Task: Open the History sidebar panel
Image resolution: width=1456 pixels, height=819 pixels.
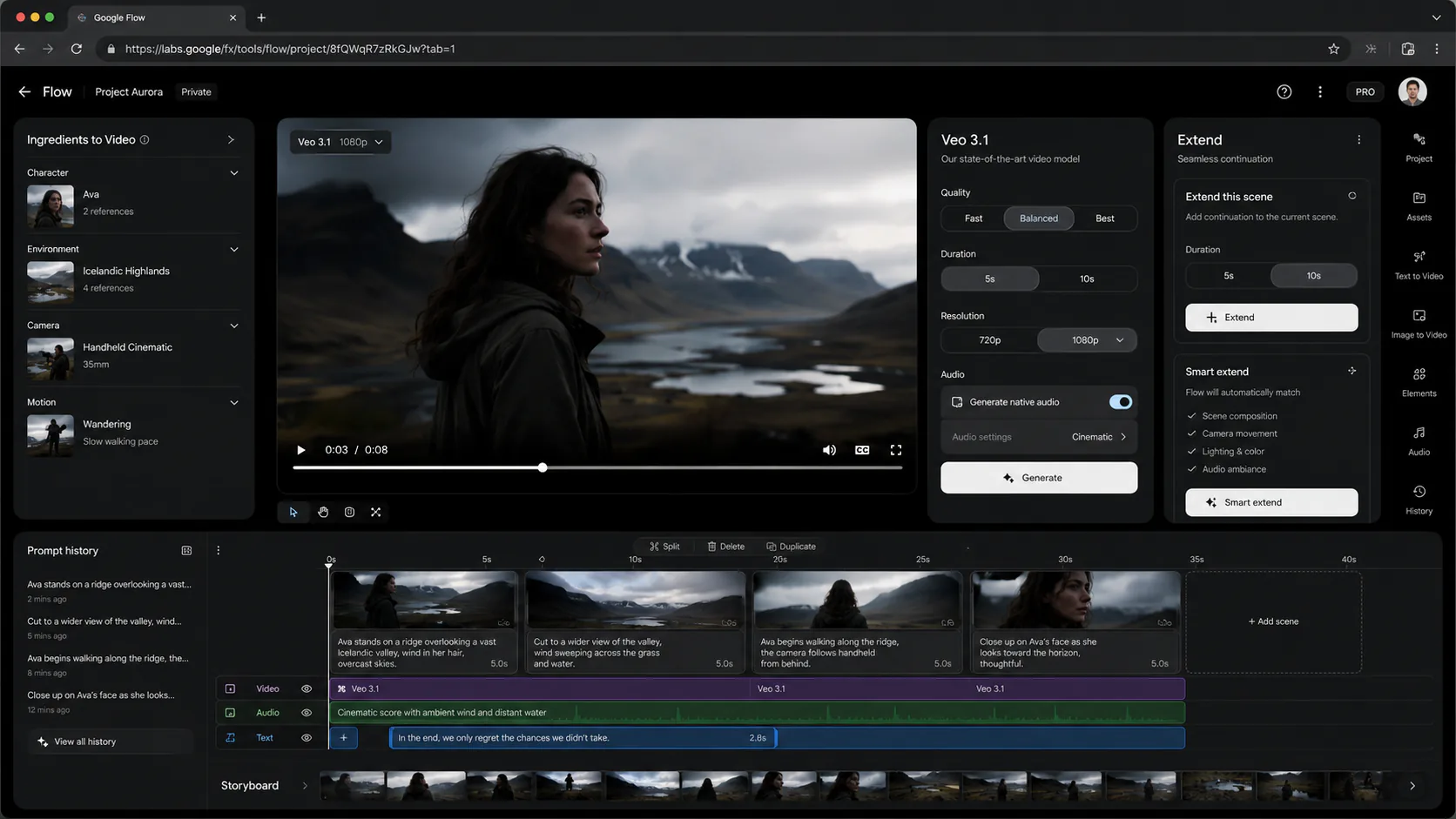Action: [1419, 500]
